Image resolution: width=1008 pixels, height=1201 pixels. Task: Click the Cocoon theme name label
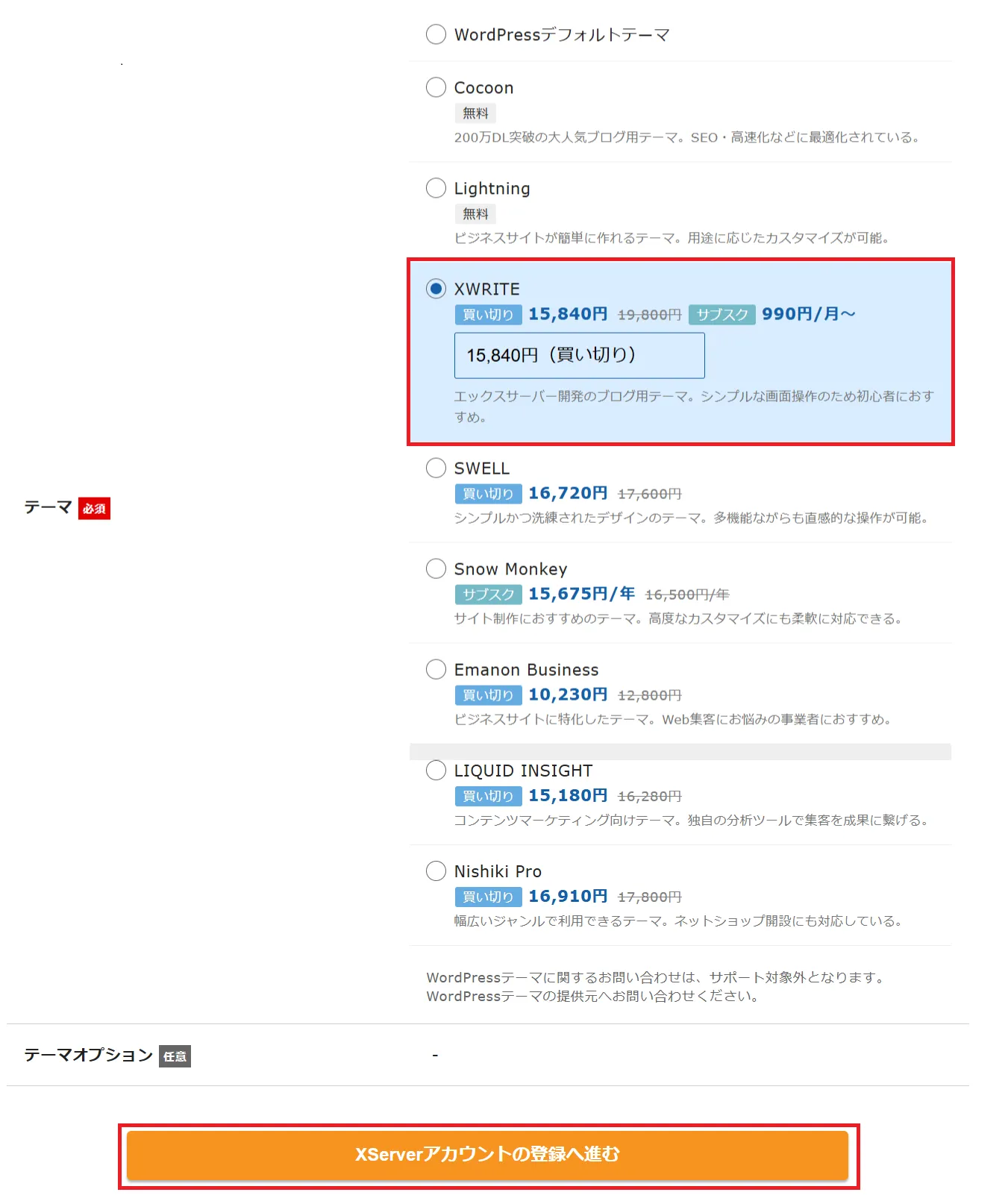coord(483,88)
